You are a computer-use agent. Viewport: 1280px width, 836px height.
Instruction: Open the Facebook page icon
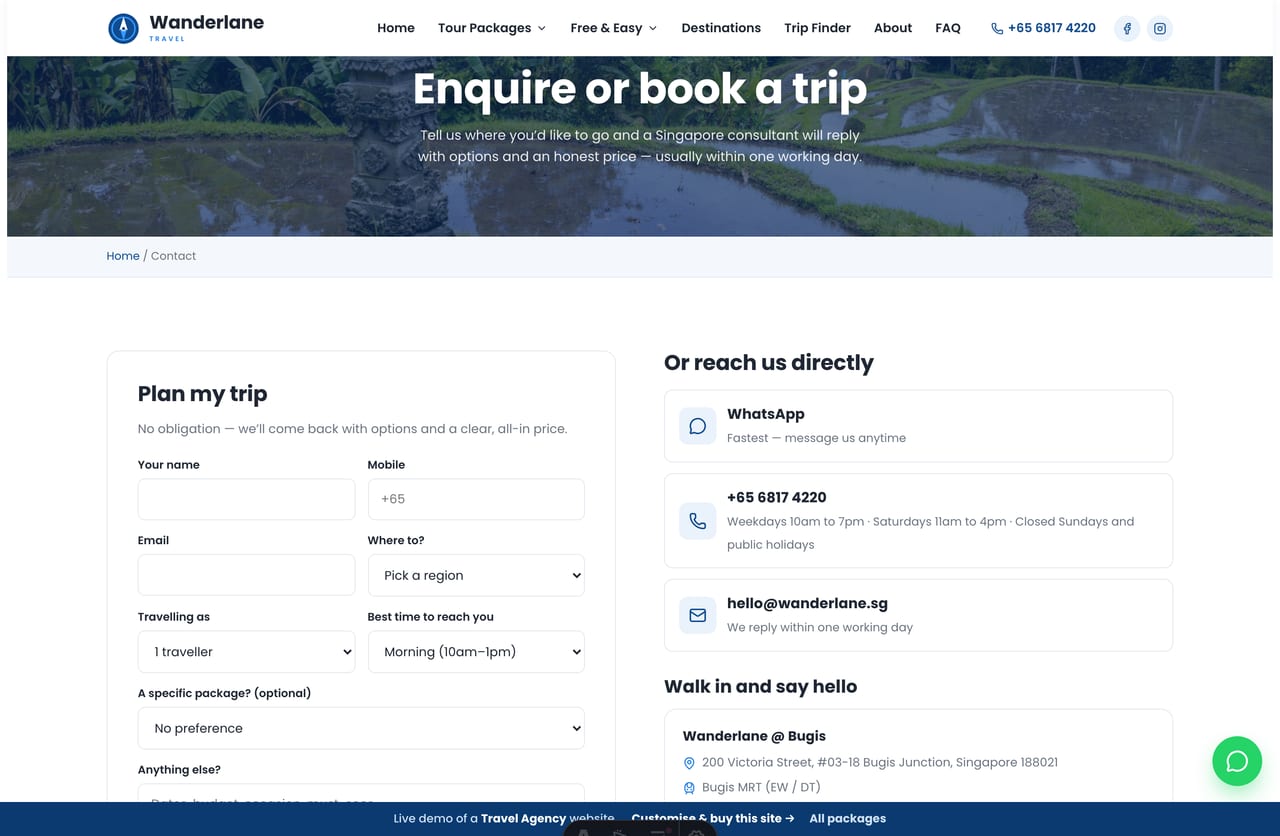point(1127,28)
